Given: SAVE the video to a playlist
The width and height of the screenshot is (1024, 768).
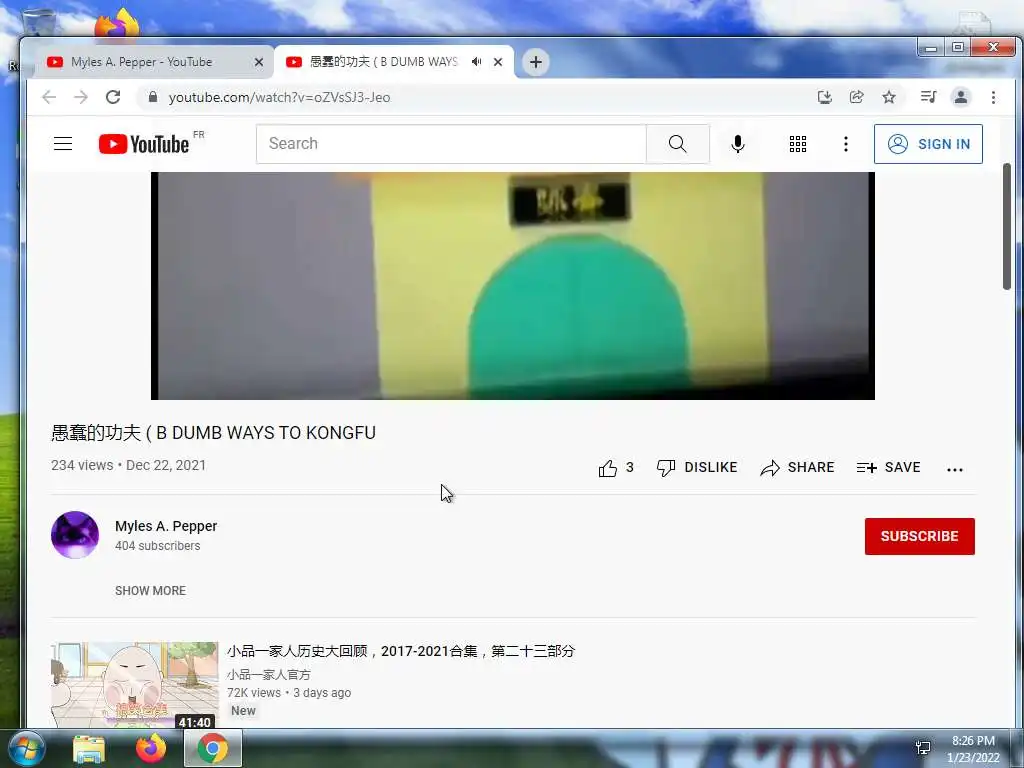Looking at the screenshot, I should pyautogui.click(x=888, y=468).
